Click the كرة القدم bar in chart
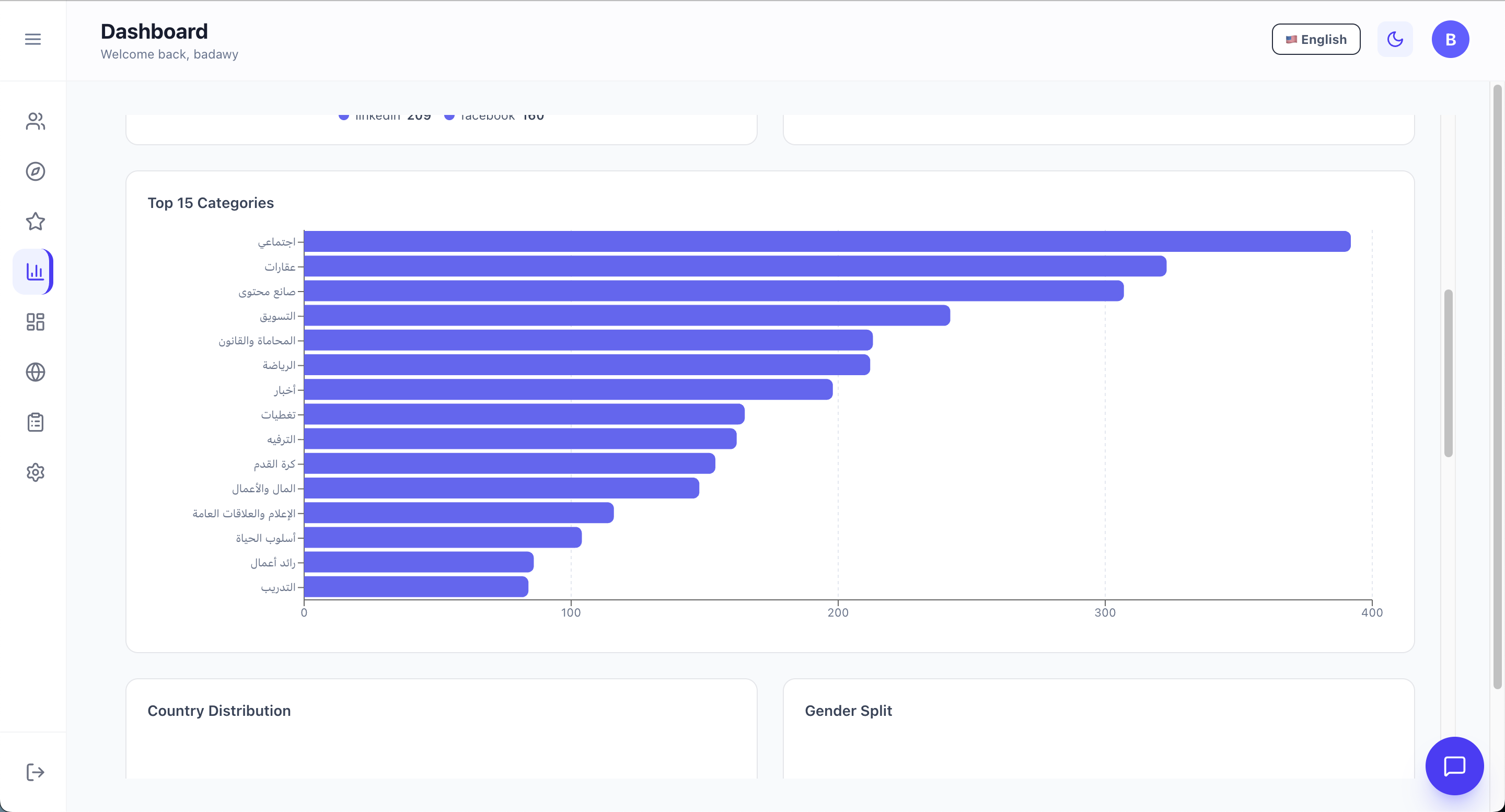The image size is (1505, 812). click(x=510, y=464)
